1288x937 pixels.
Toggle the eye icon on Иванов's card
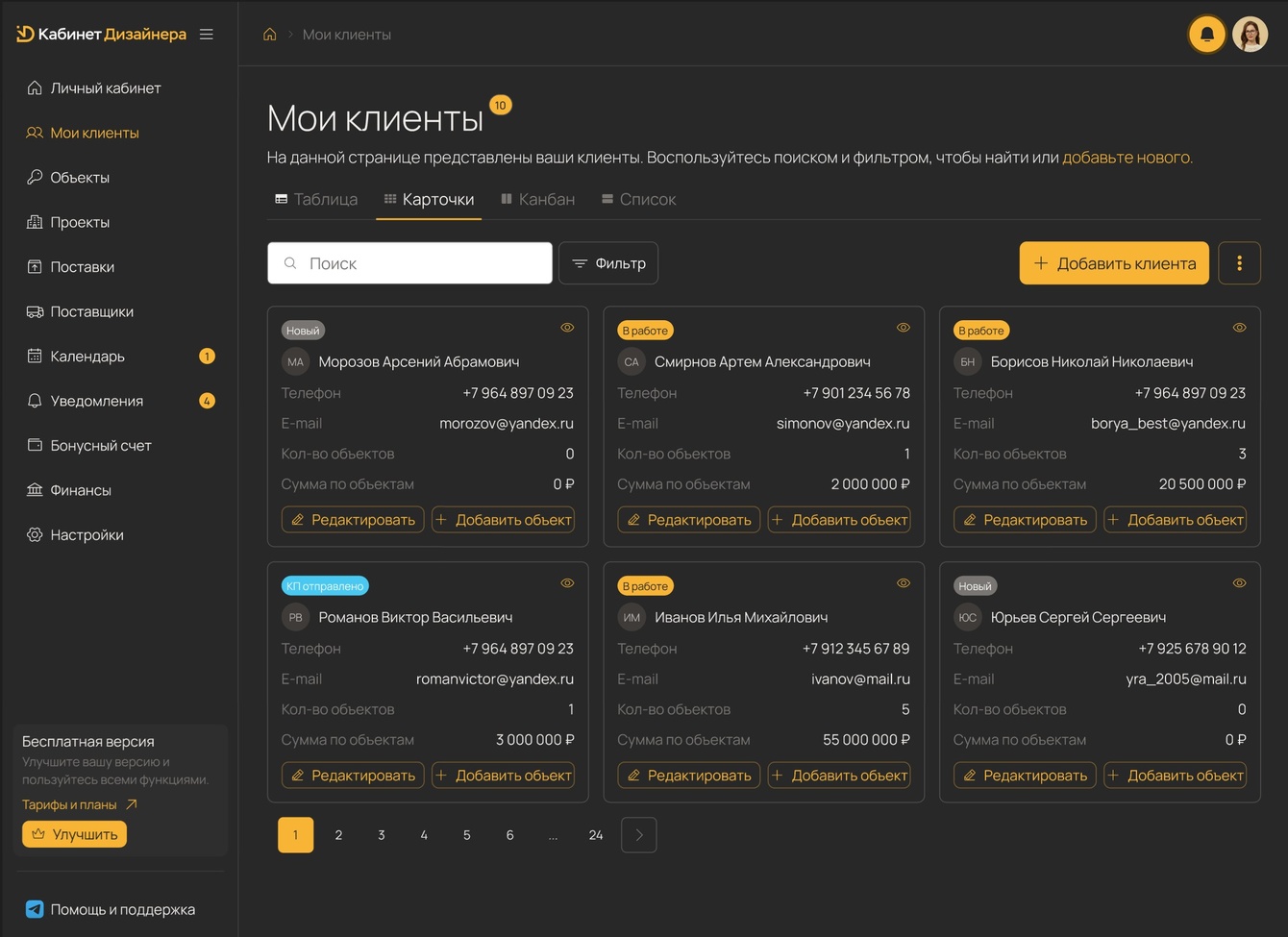pyautogui.click(x=904, y=583)
